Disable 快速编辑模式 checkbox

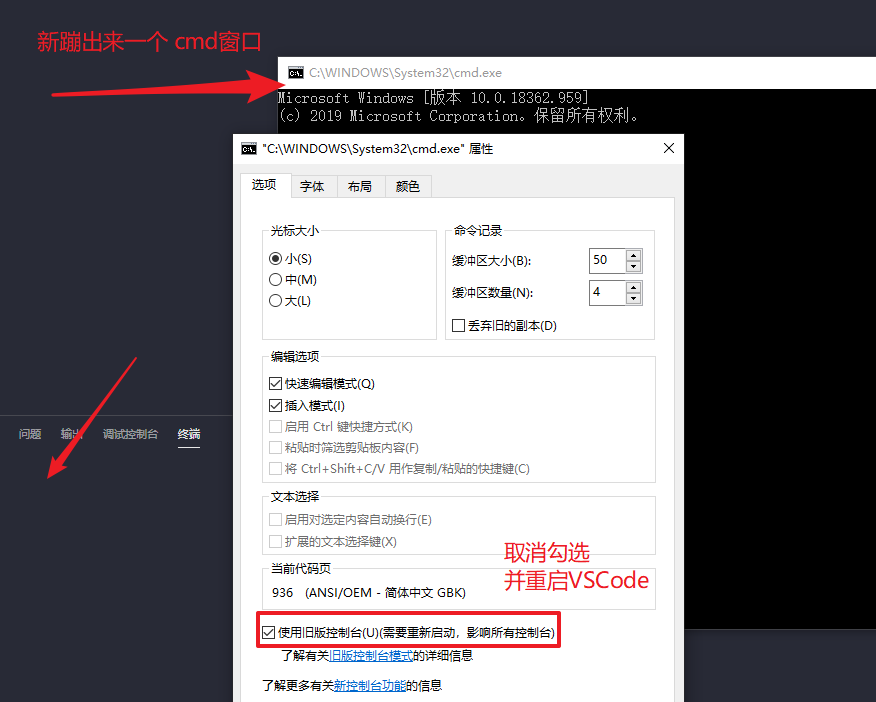coord(274,384)
